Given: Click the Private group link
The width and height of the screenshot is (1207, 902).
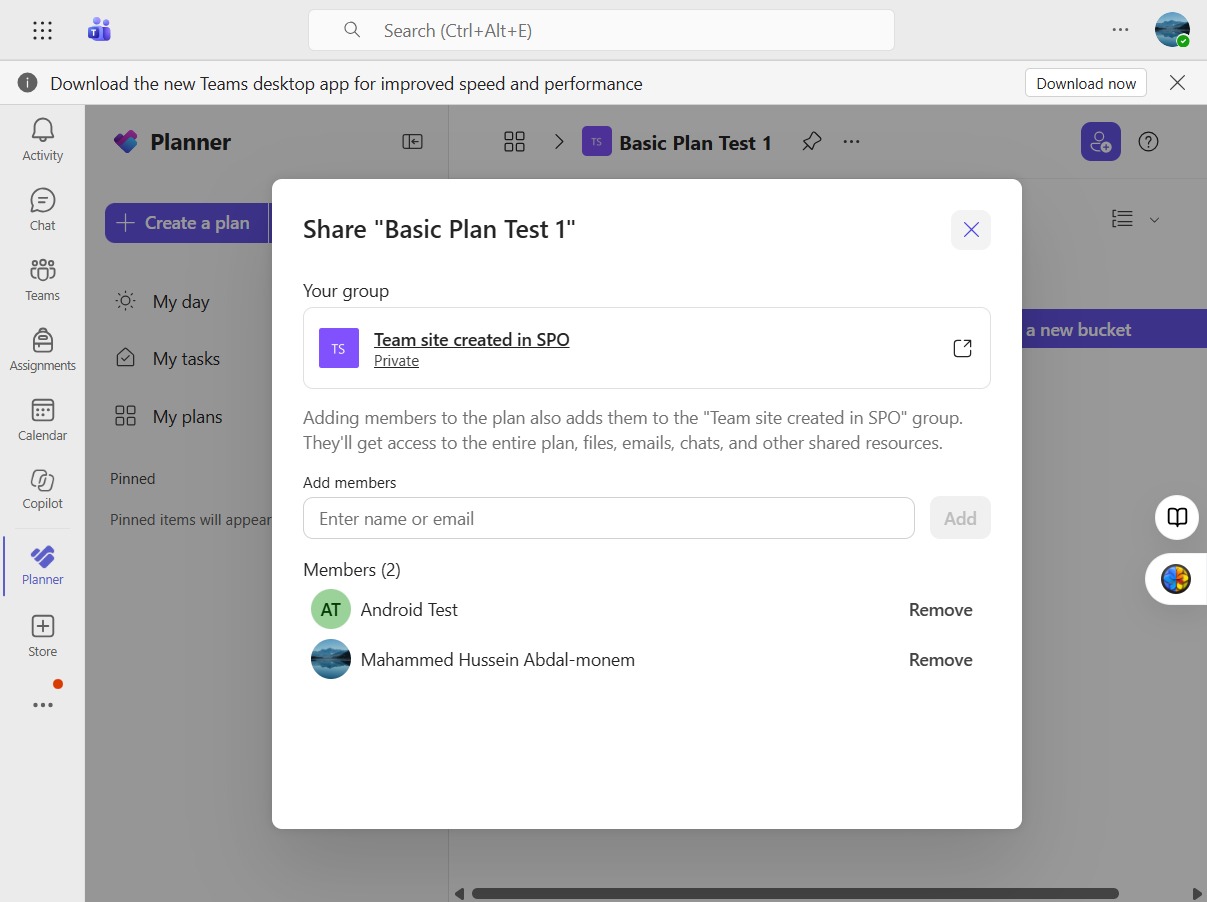Looking at the screenshot, I should (x=396, y=361).
